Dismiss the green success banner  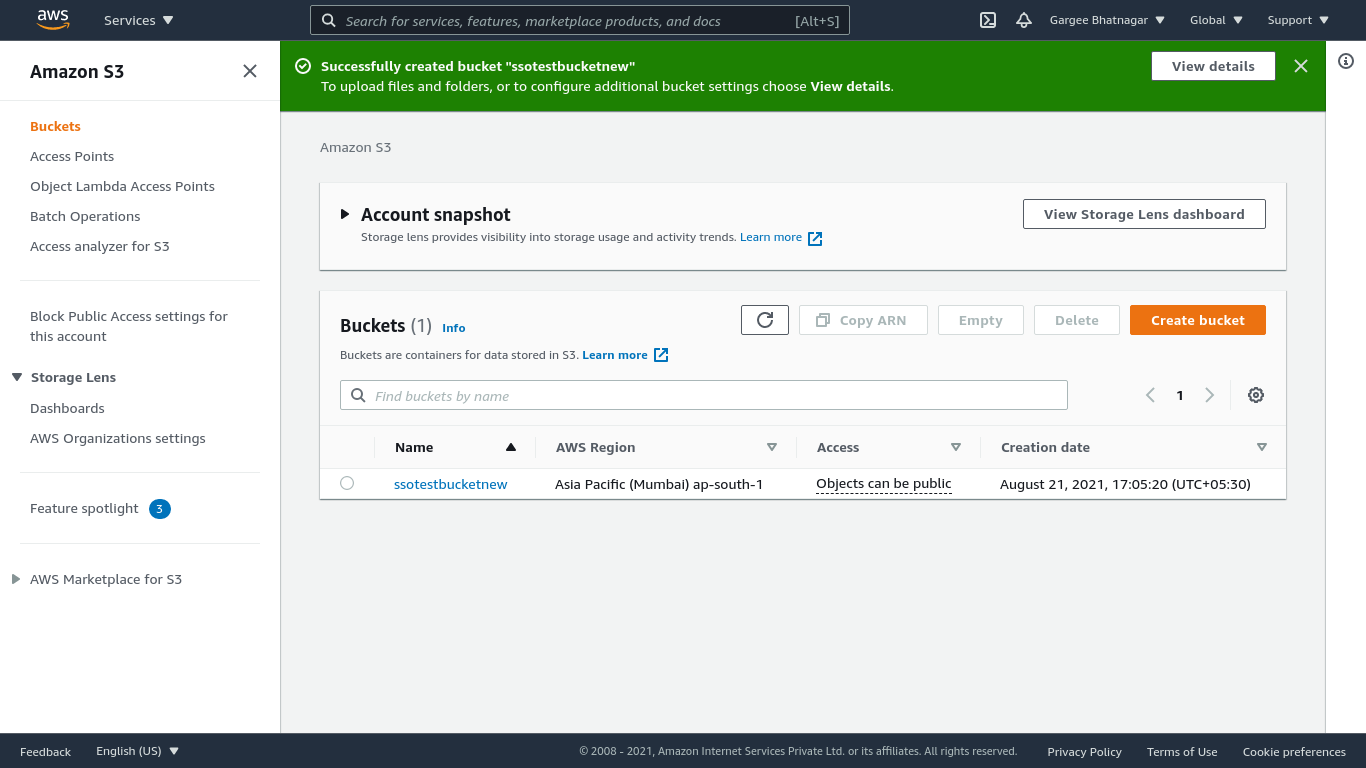[x=1301, y=66]
